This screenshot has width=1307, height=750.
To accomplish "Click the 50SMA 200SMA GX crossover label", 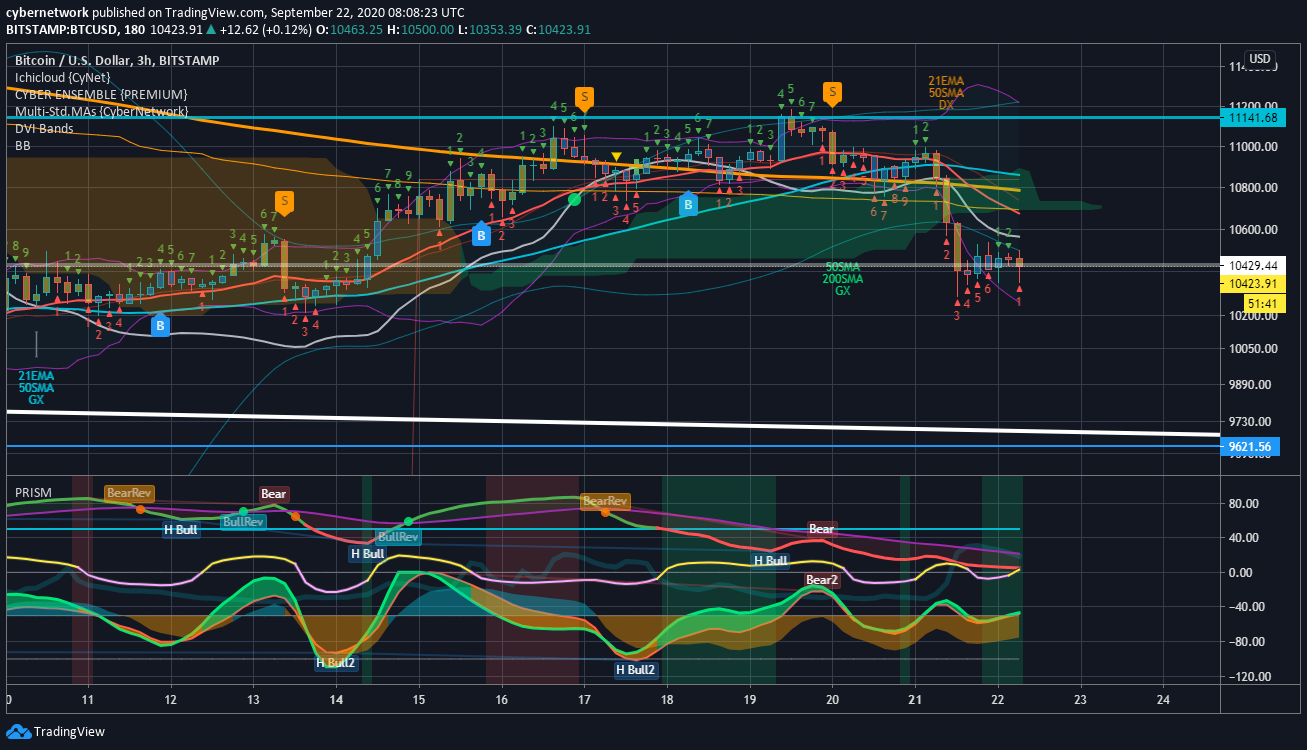I will click(843, 279).
